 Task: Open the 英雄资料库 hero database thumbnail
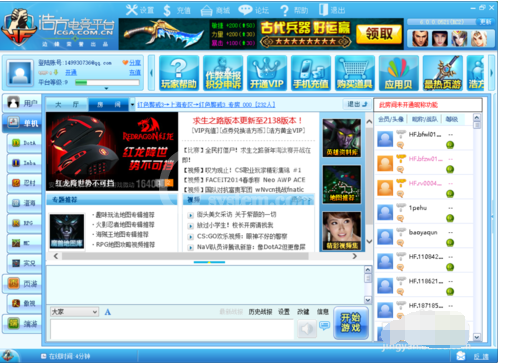click(x=342, y=138)
